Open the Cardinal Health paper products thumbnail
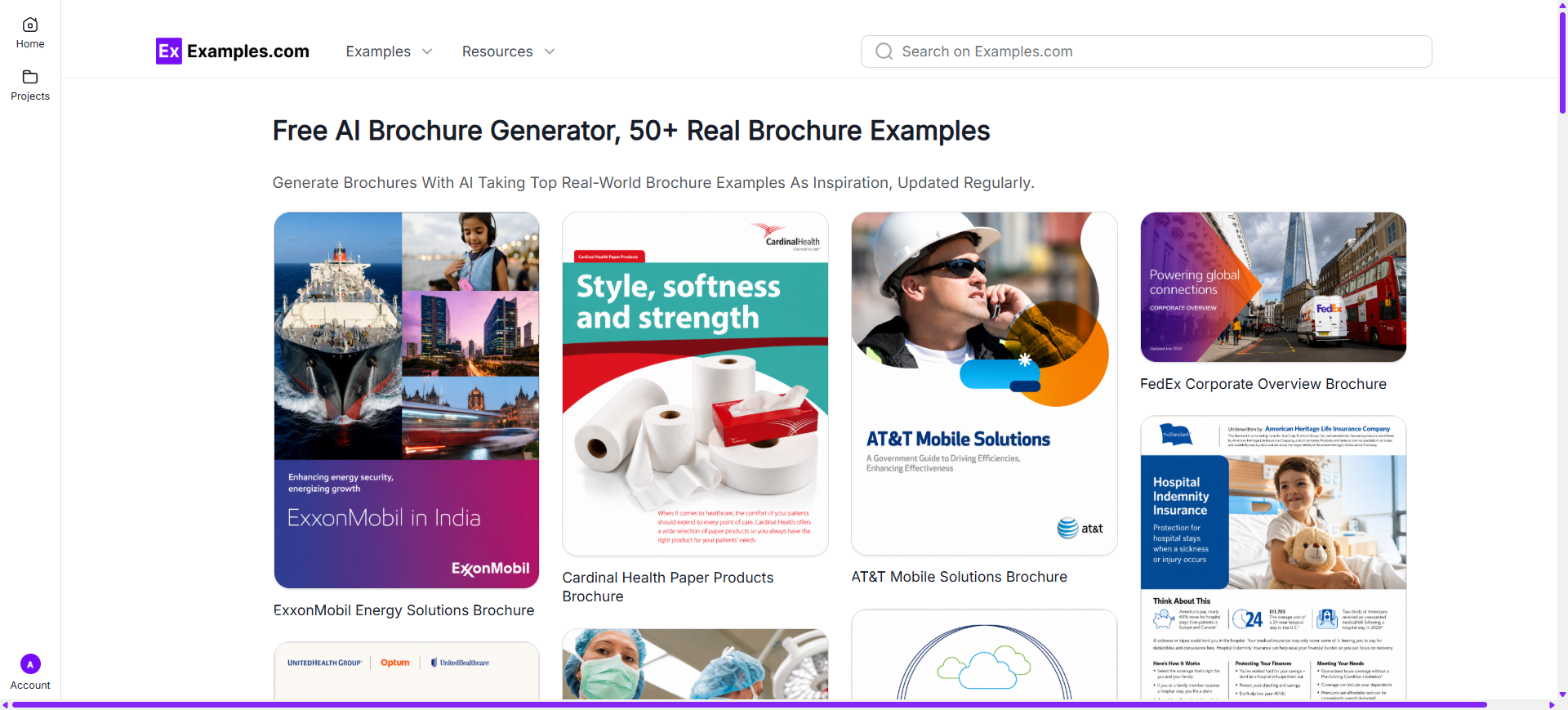1568x710 pixels. point(695,384)
